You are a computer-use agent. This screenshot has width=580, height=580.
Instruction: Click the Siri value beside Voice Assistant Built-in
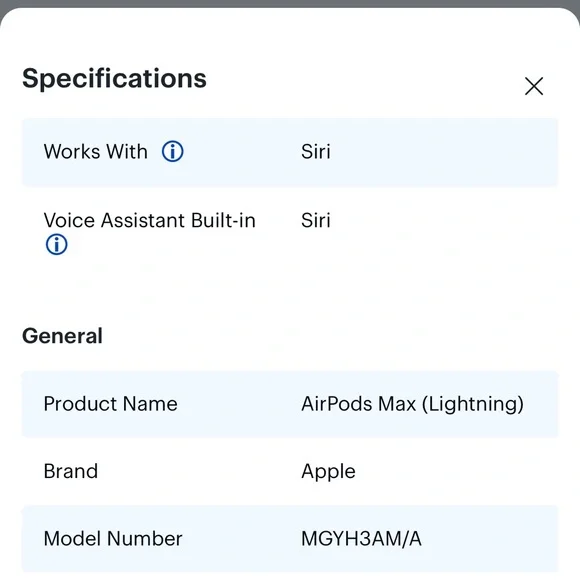tap(316, 220)
